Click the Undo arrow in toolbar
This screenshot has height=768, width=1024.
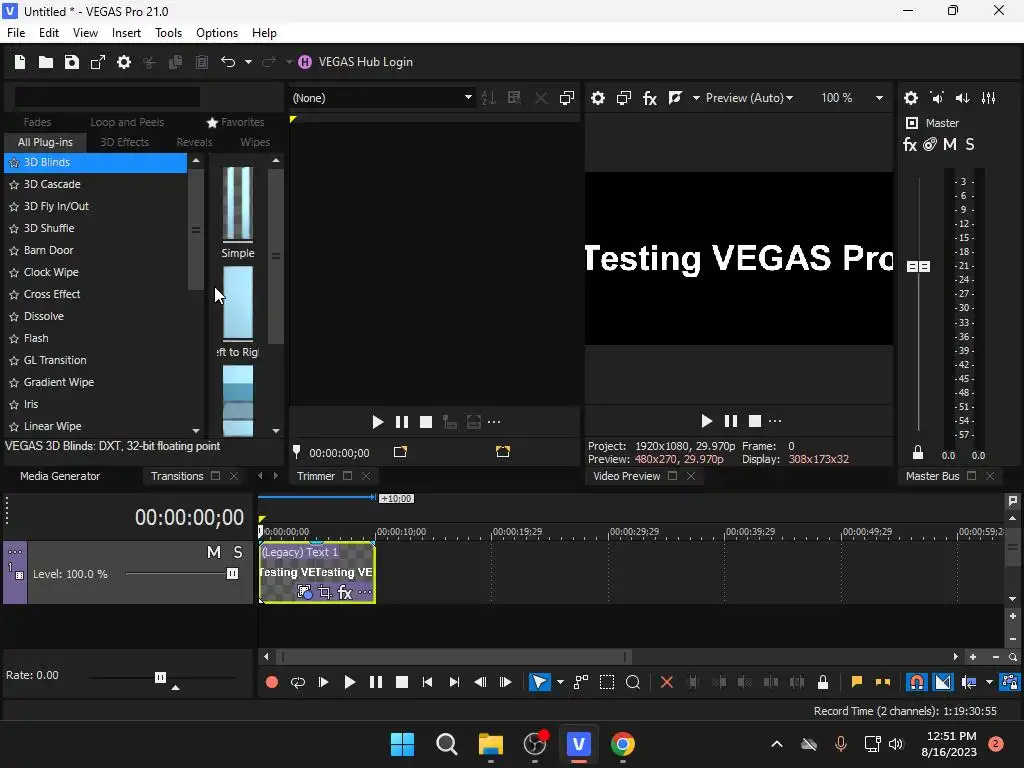tap(228, 62)
